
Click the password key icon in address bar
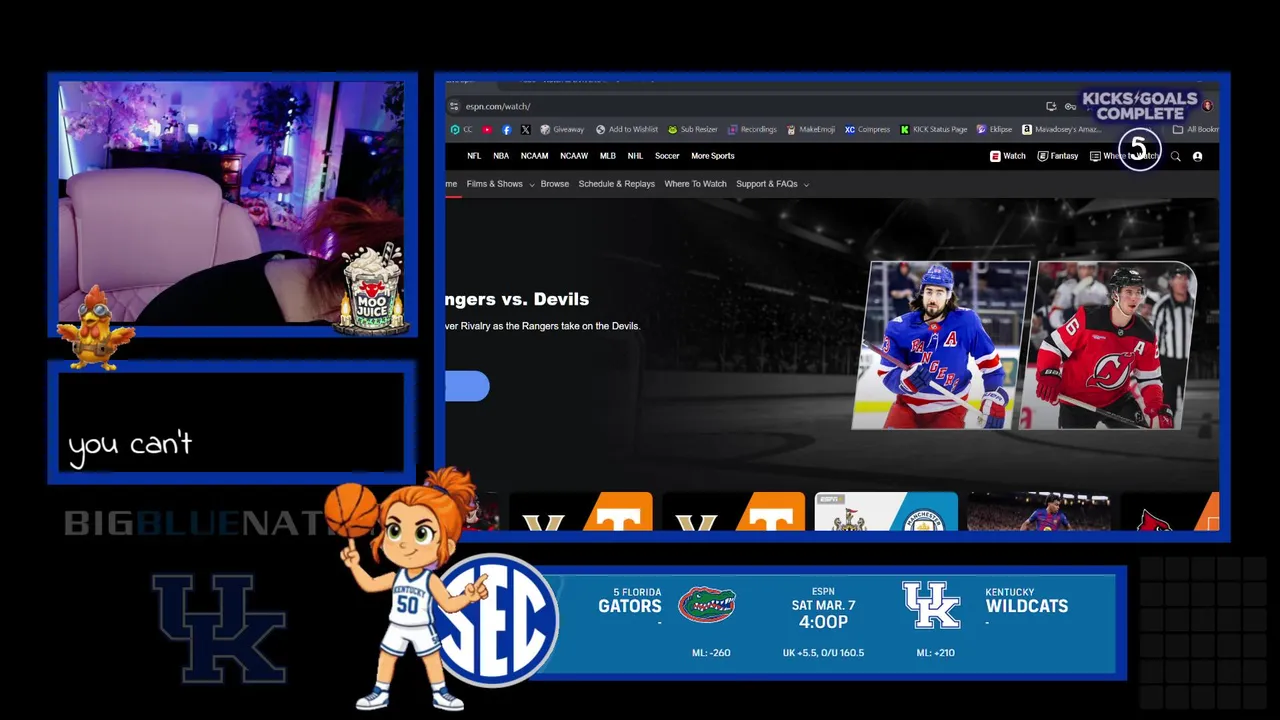[x=1070, y=106]
